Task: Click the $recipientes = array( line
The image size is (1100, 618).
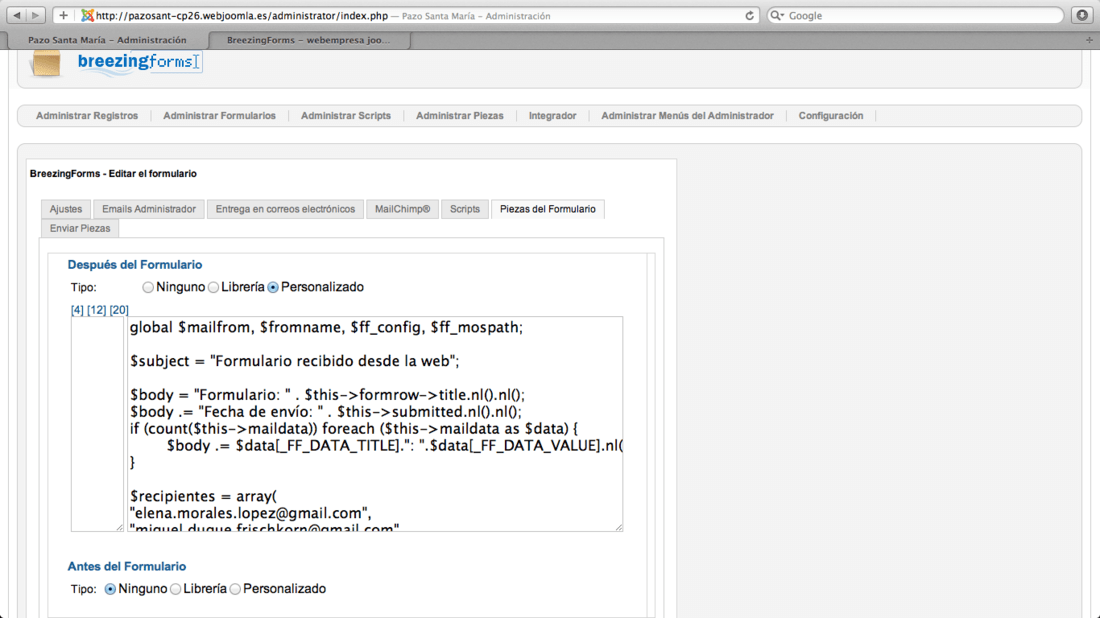Action: (203, 497)
